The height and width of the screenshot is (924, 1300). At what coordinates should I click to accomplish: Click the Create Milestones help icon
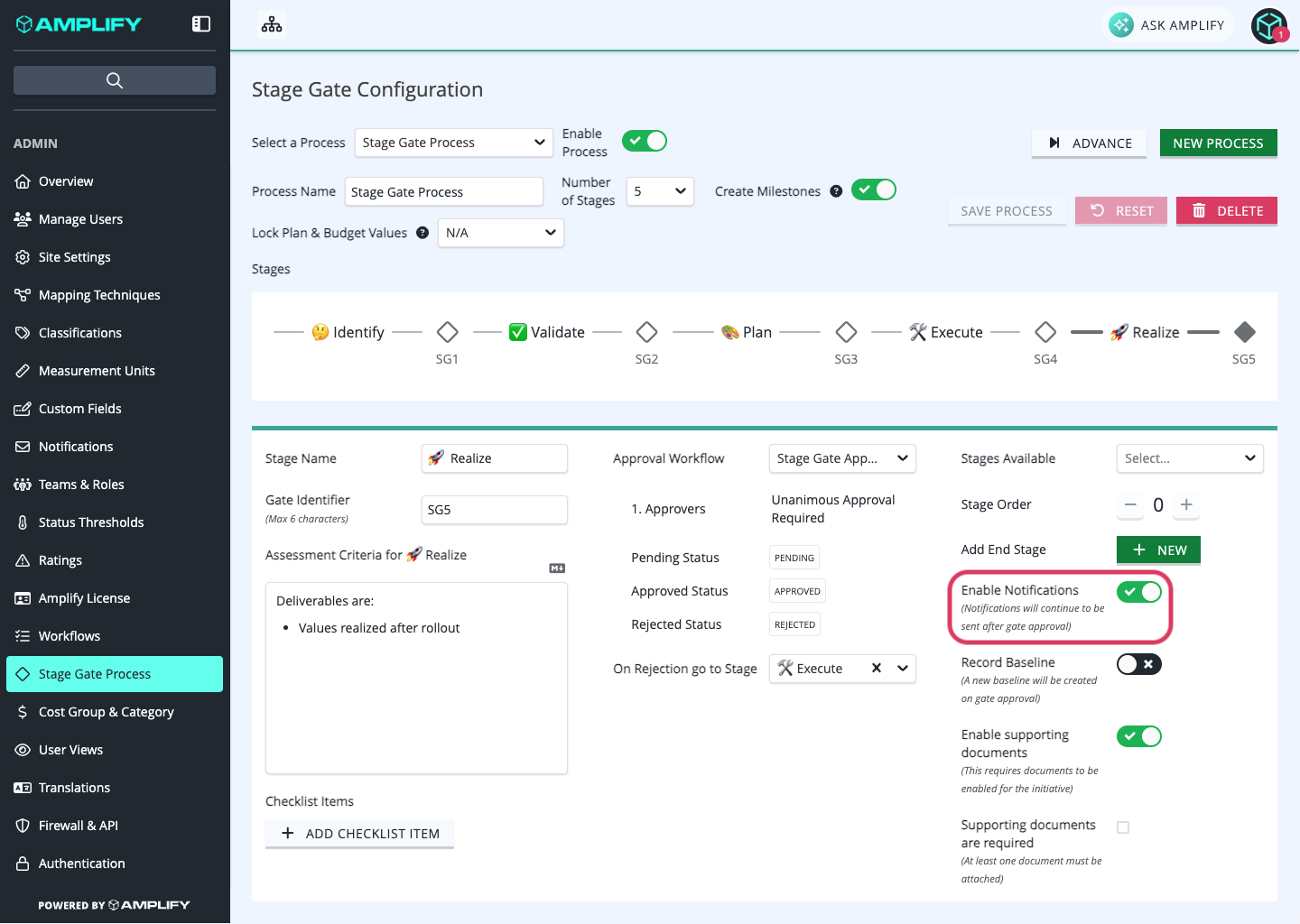(836, 191)
